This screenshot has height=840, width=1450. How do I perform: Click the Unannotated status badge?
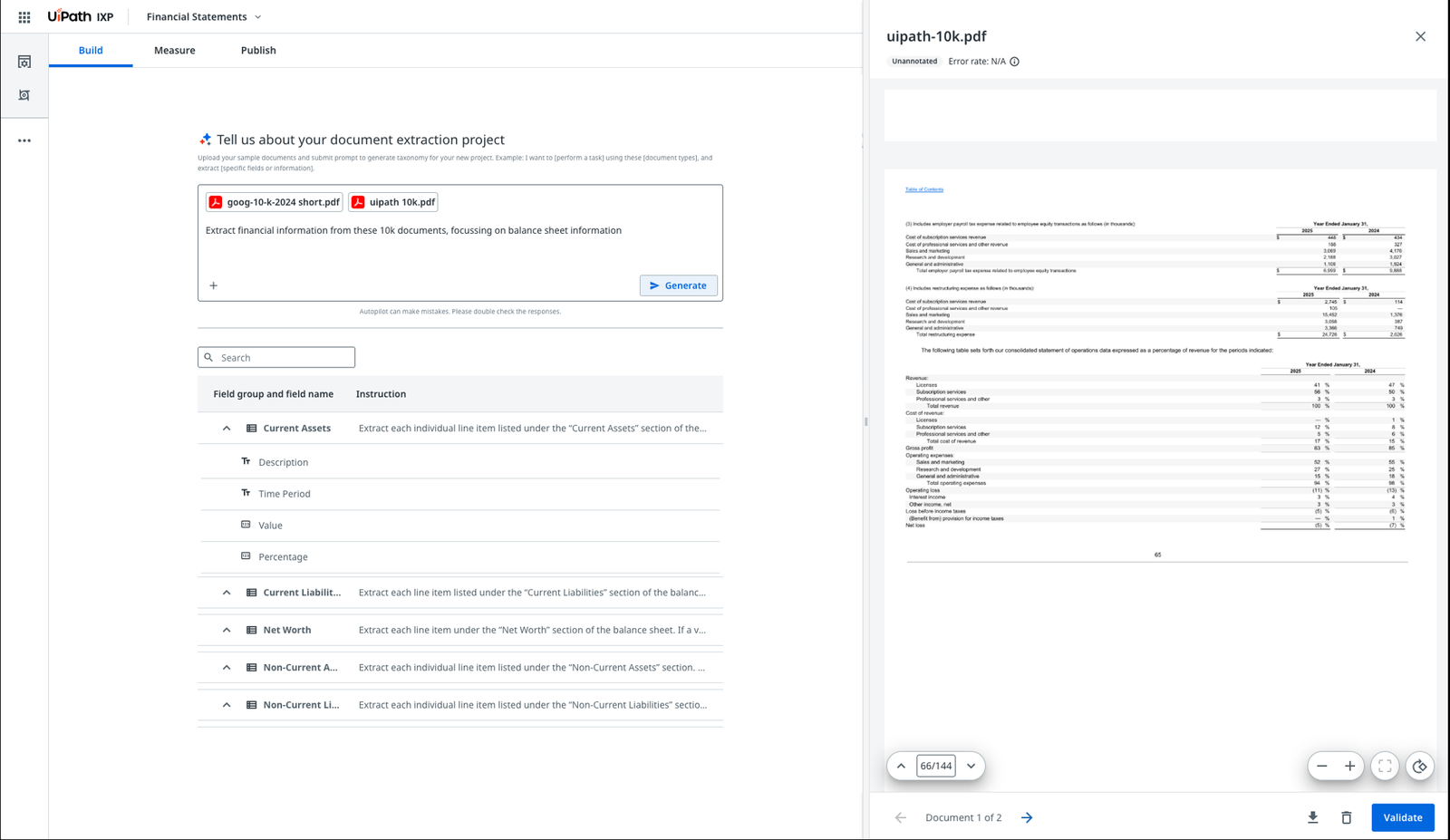click(914, 62)
